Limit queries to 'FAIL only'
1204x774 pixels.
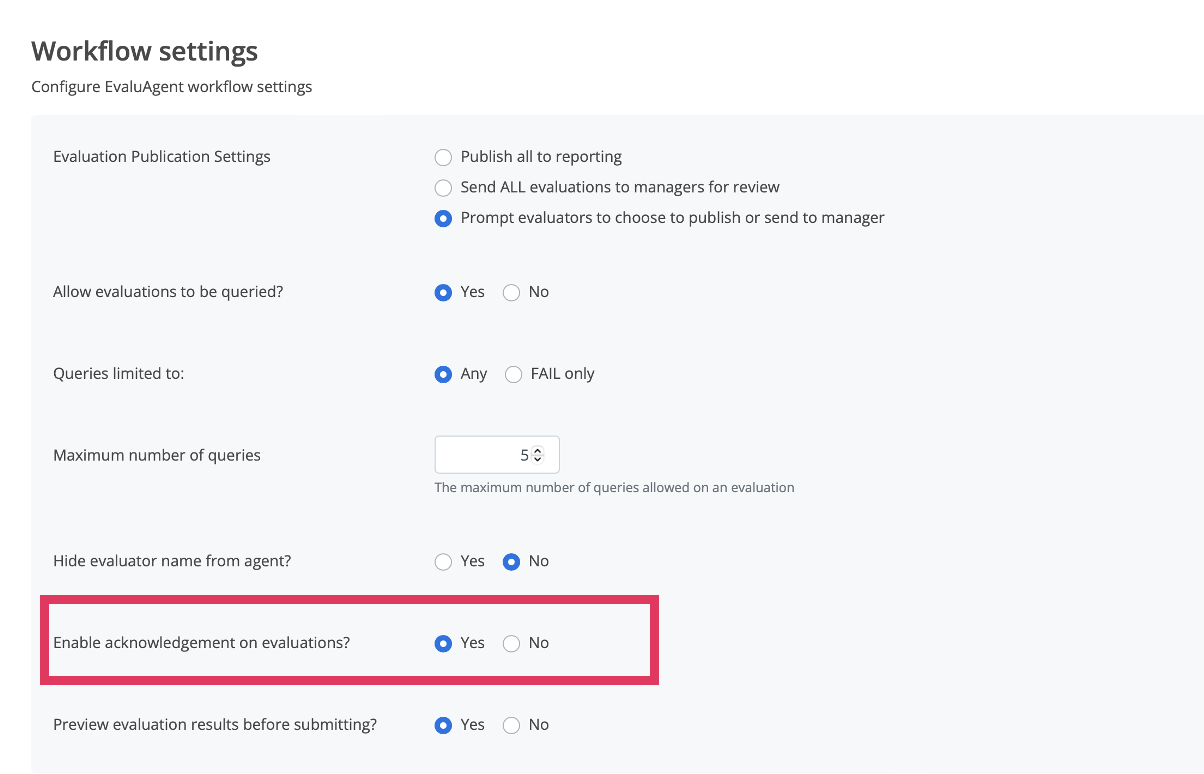pyautogui.click(x=513, y=375)
